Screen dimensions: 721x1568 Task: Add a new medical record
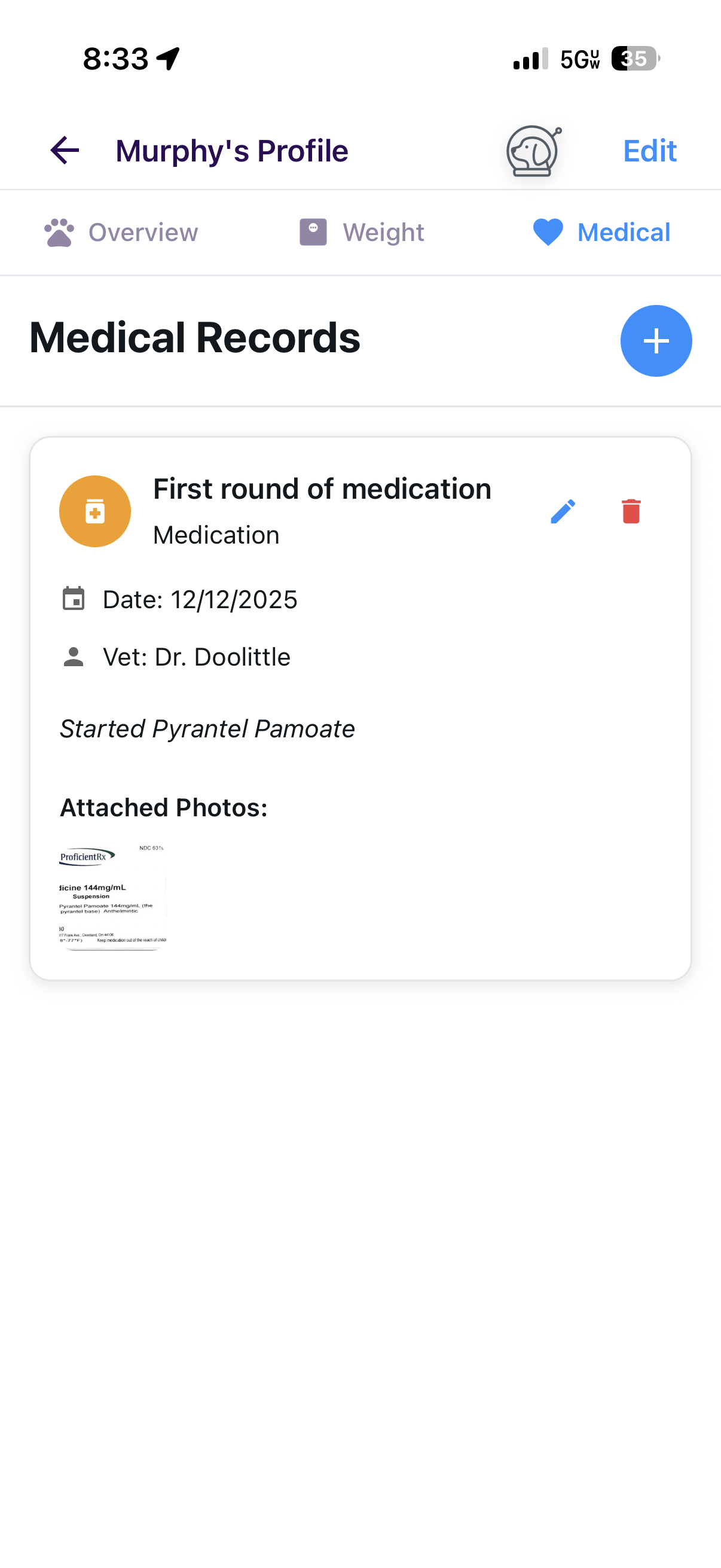655,341
